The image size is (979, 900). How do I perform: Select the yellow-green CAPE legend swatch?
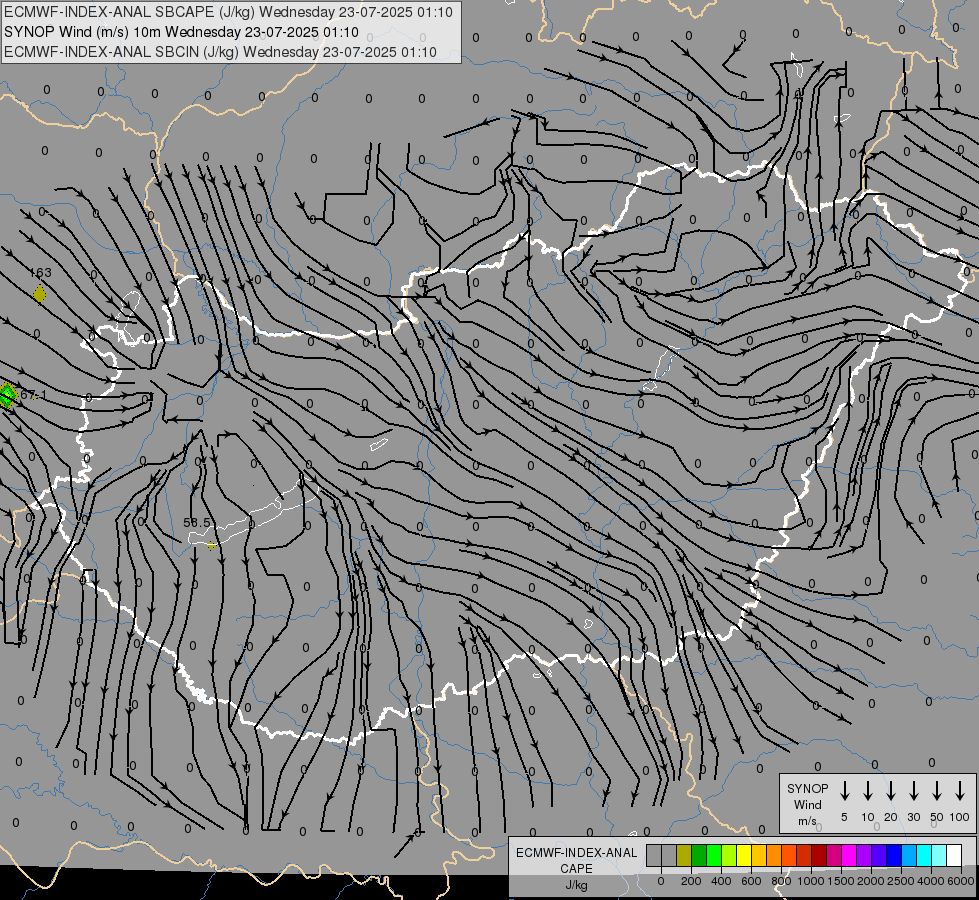[729, 855]
